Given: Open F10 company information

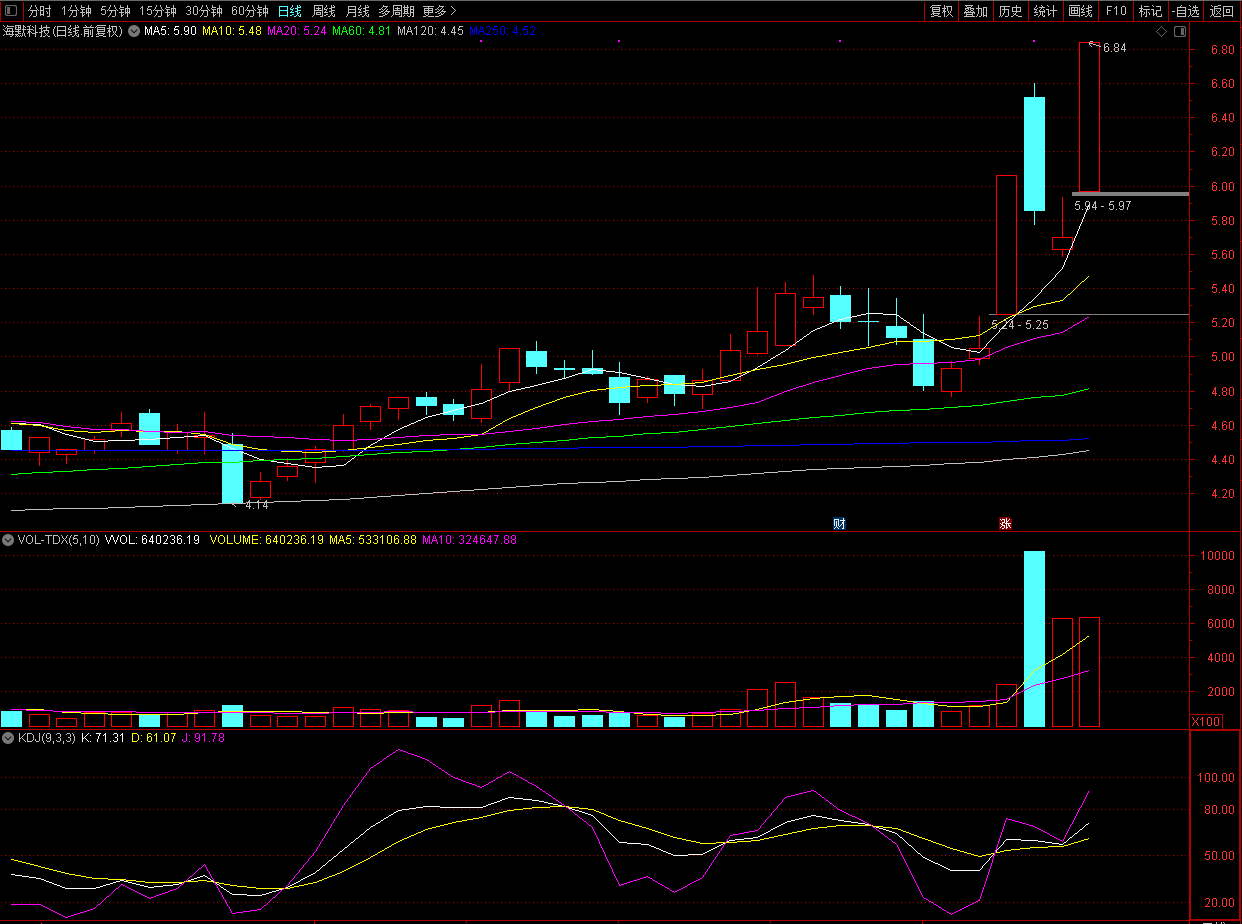Looking at the screenshot, I should coord(1116,11).
